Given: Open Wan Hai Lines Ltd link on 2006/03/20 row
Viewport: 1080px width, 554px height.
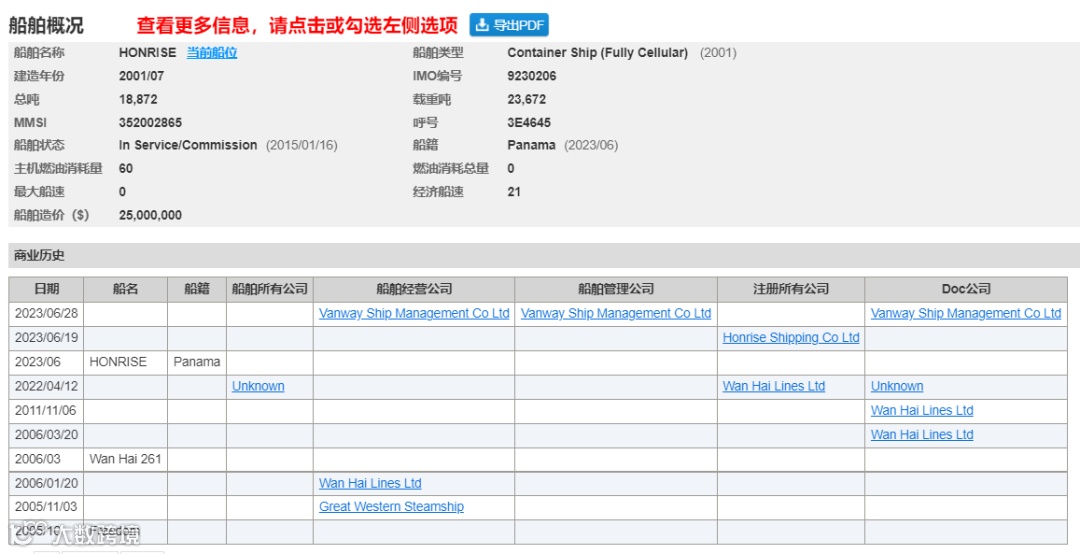Looking at the screenshot, I should point(922,435).
